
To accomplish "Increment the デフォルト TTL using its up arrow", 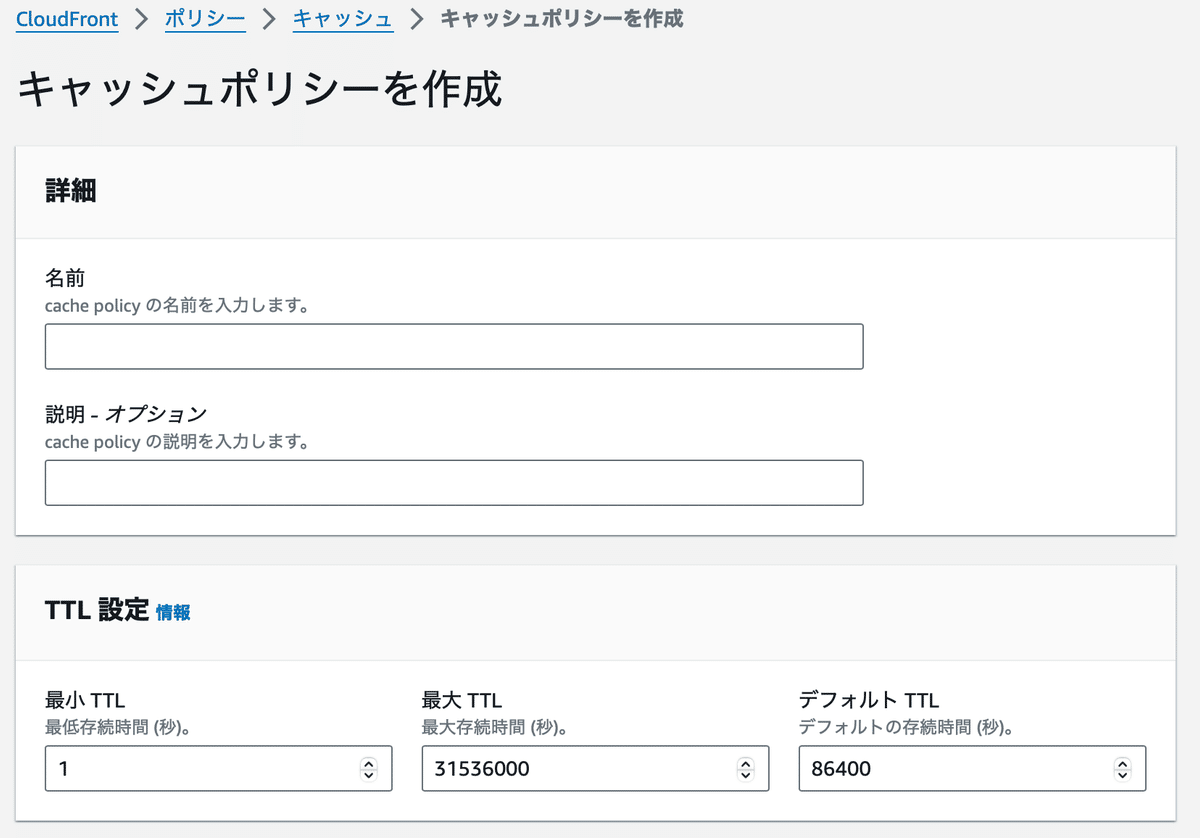I will click(x=1123, y=763).
